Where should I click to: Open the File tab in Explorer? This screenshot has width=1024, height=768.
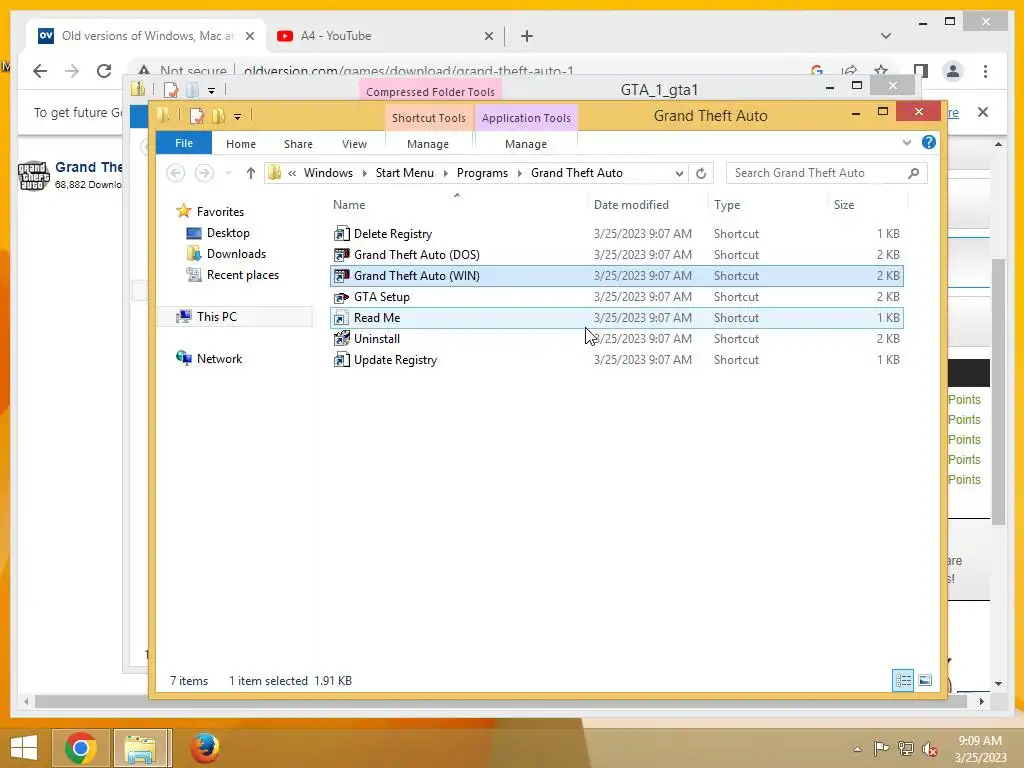(x=184, y=143)
